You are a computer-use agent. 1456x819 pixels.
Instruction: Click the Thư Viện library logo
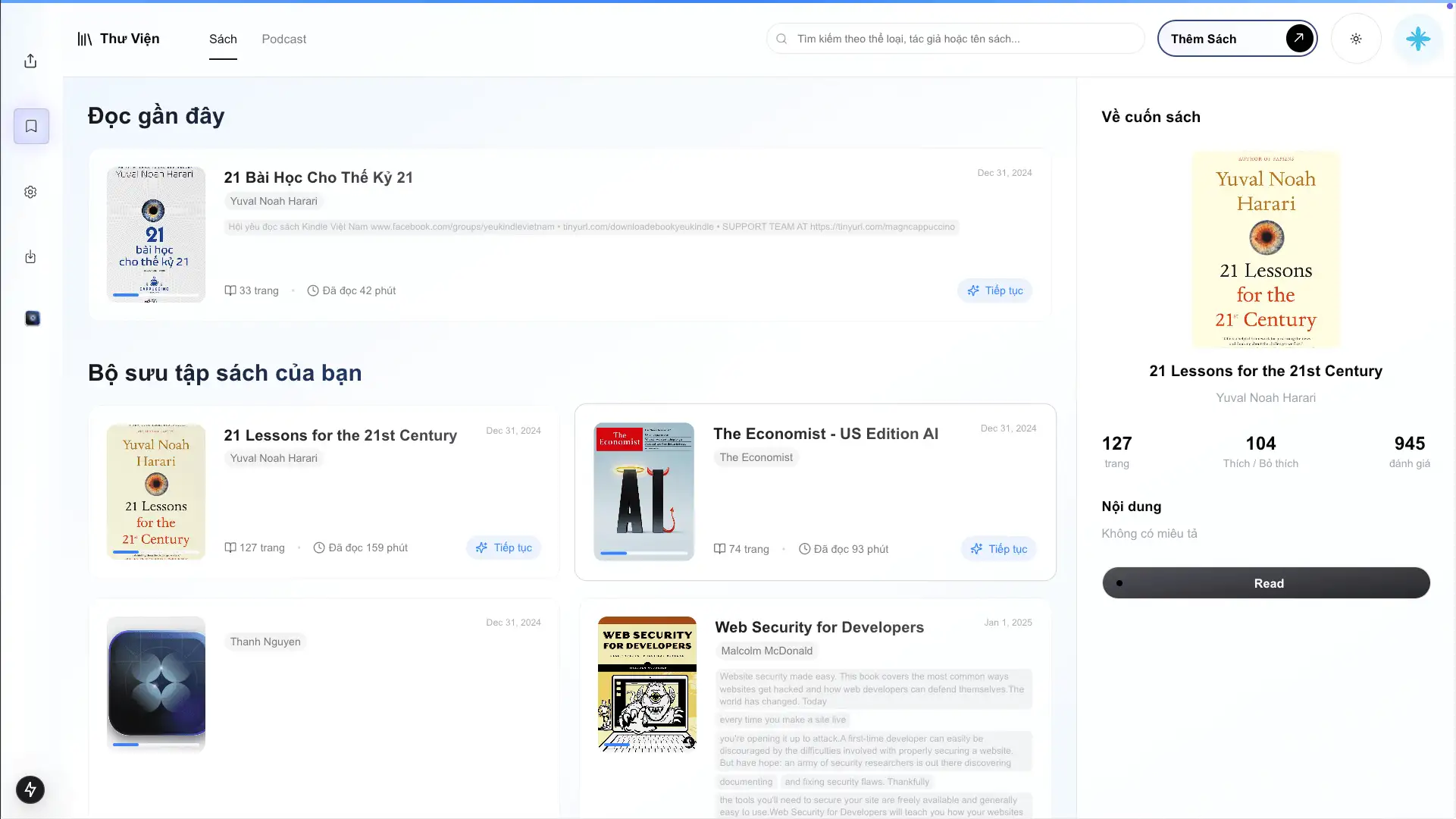[x=118, y=39]
